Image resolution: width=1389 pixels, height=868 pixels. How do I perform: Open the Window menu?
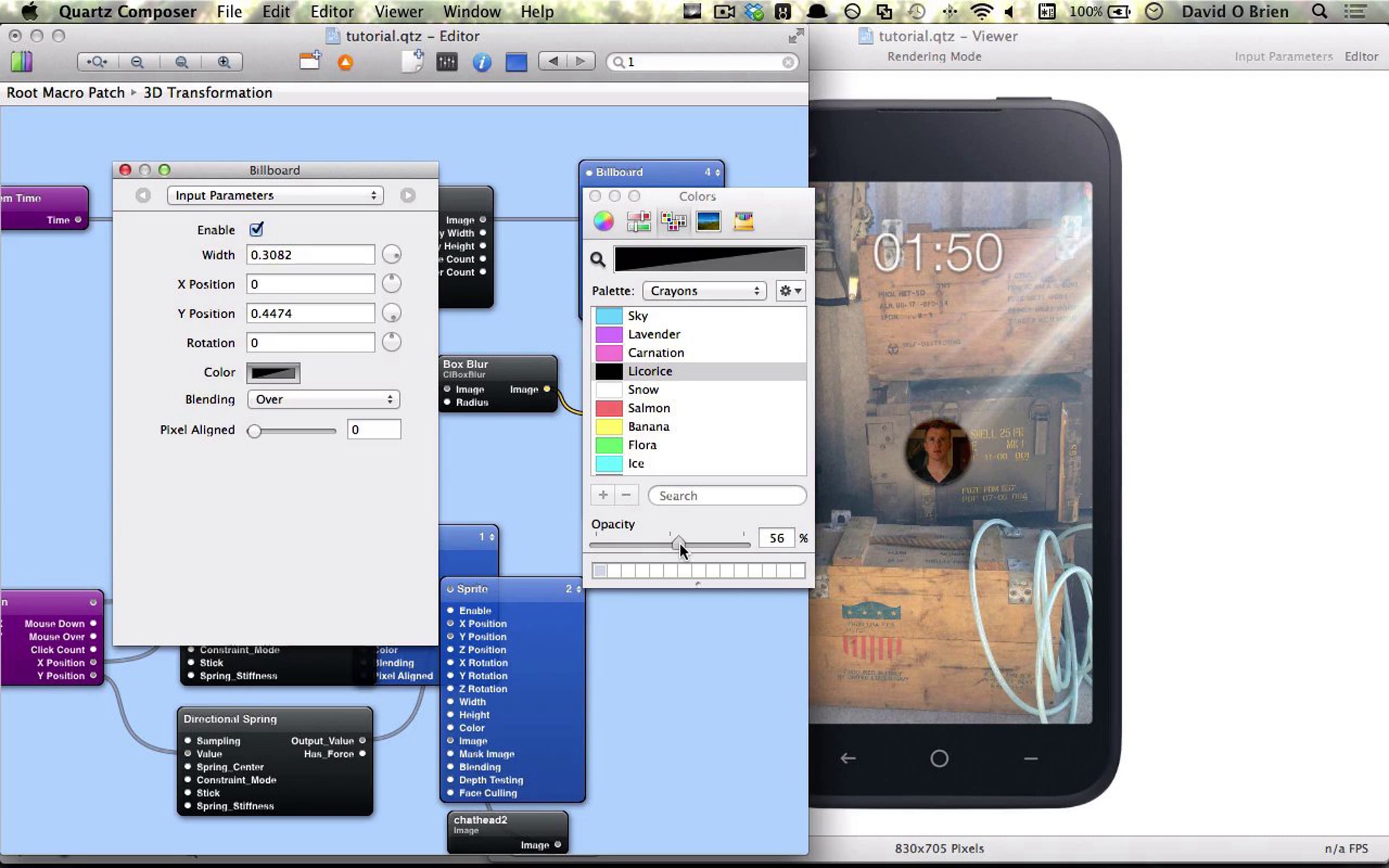pyautogui.click(x=472, y=12)
